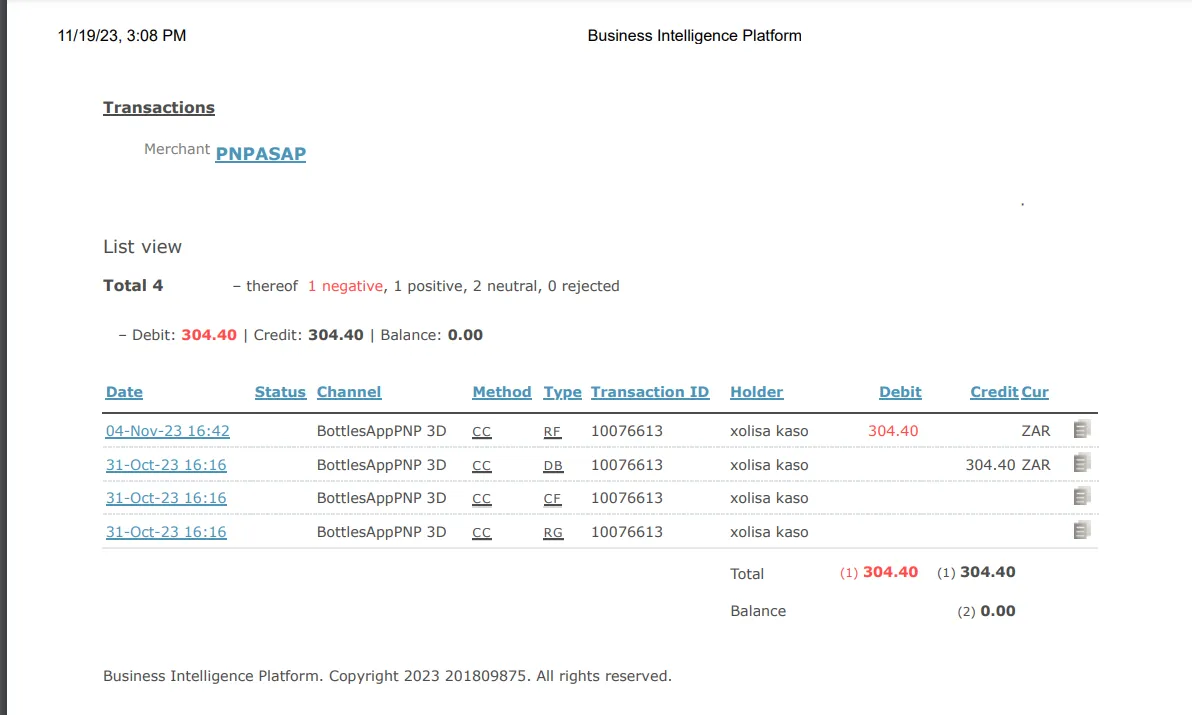This screenshot has width=1192, height=715.
Task: Sort by the Type column header
Action: [x=562, y=392]
